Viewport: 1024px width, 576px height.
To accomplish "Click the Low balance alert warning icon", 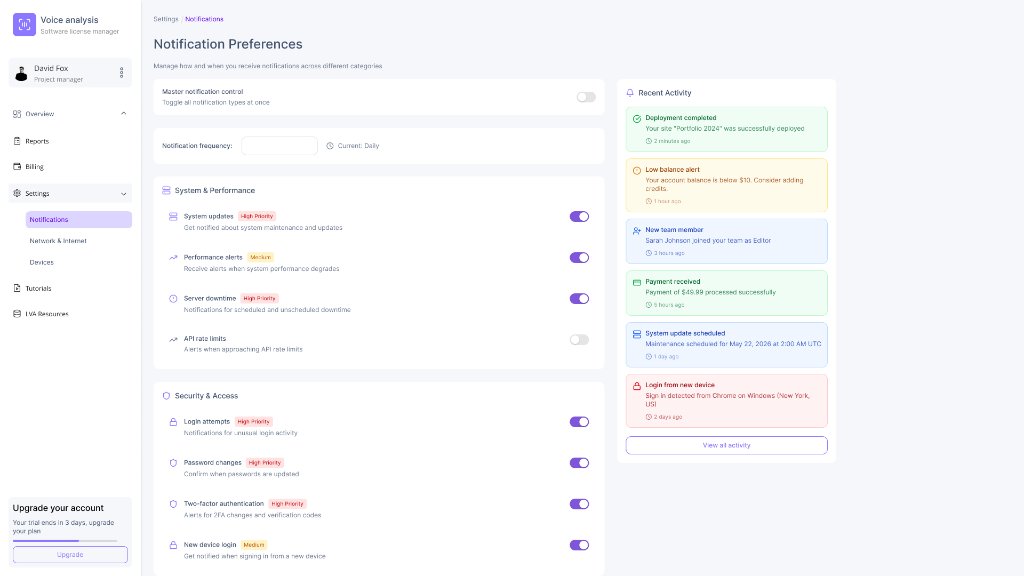I will pos(637,170).
